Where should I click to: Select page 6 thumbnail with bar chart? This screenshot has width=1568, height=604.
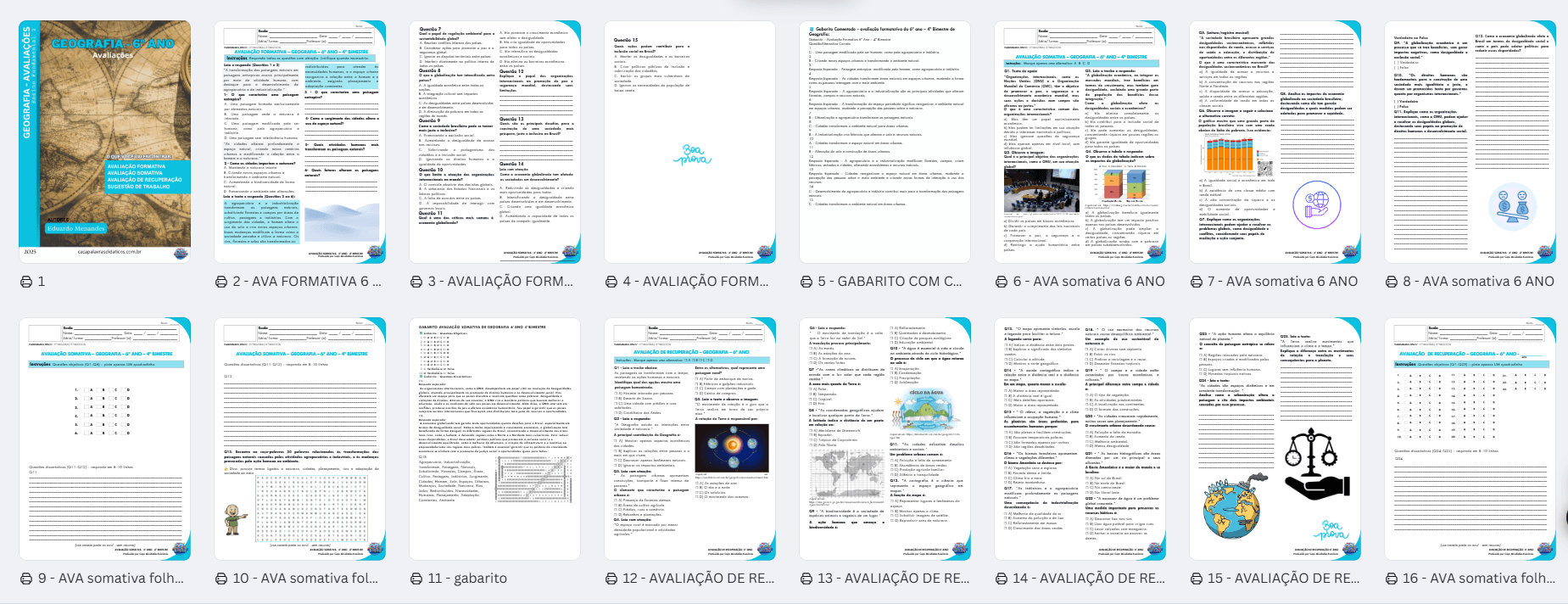[1080, 142]
